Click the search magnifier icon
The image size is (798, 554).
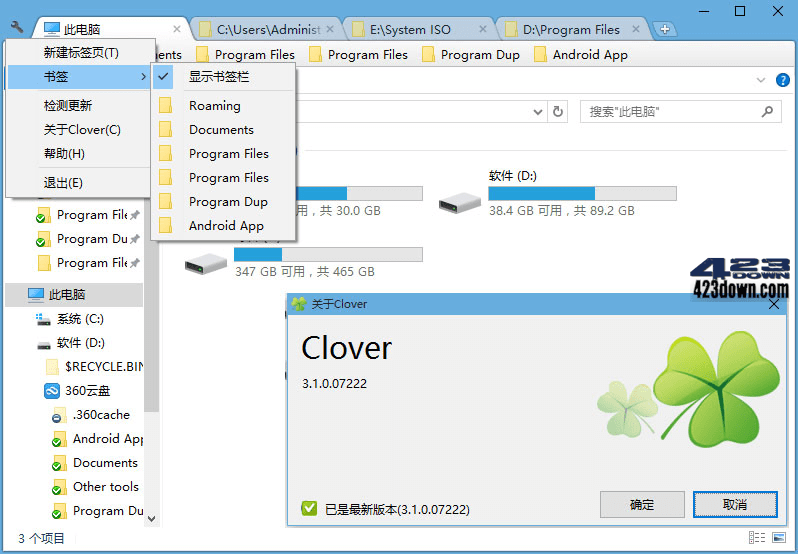(767, 111)
